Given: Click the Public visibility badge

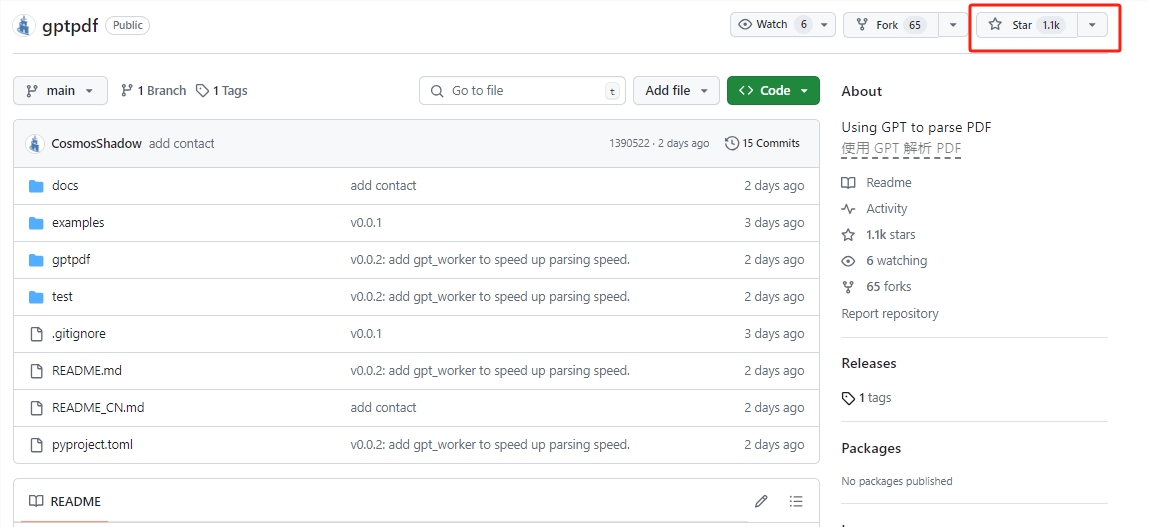Looking at the screenshot, I should click(x=128, y=25).
